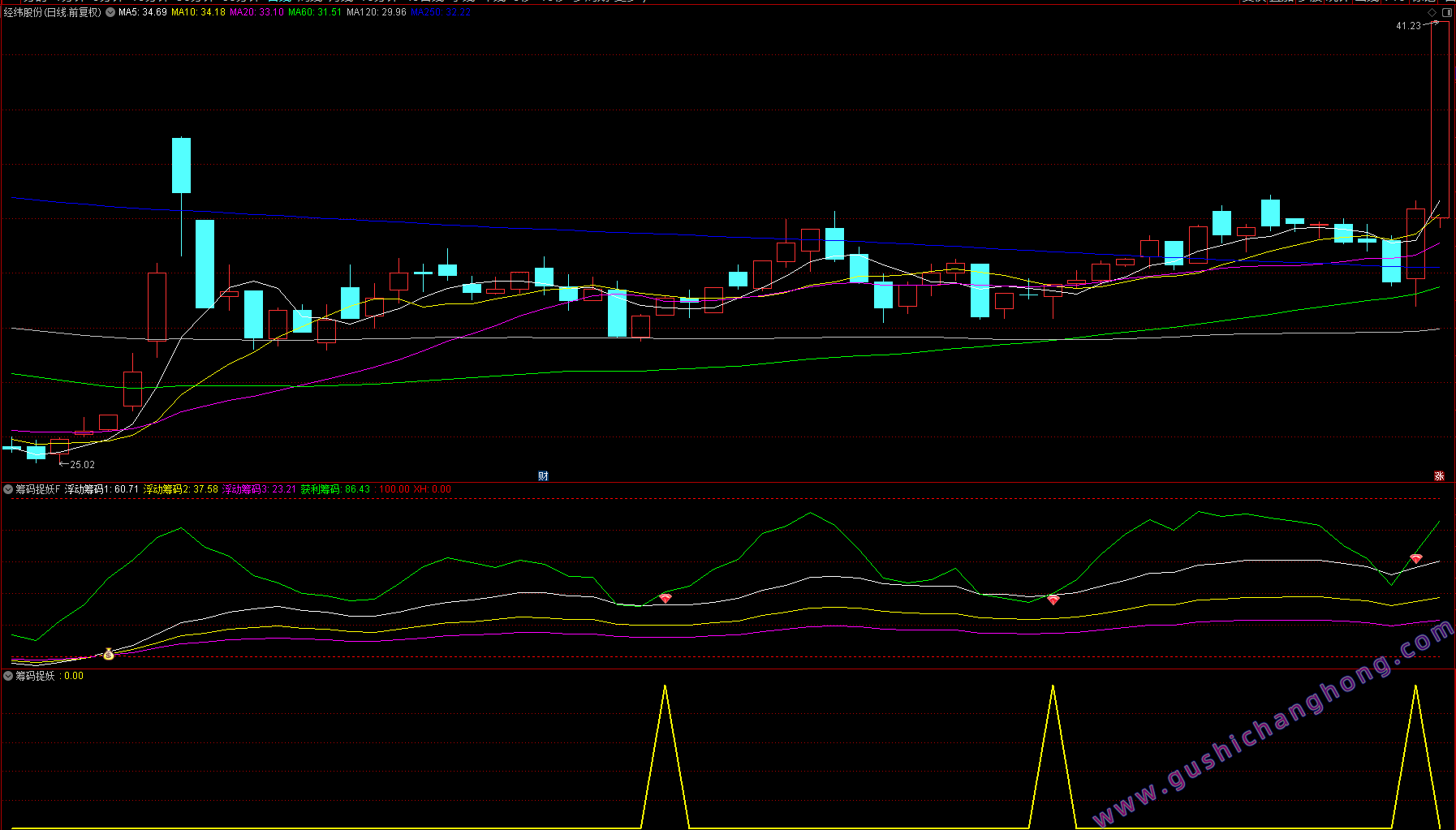
Task: Click the first red gem signal marker
Action: (666, 598)
